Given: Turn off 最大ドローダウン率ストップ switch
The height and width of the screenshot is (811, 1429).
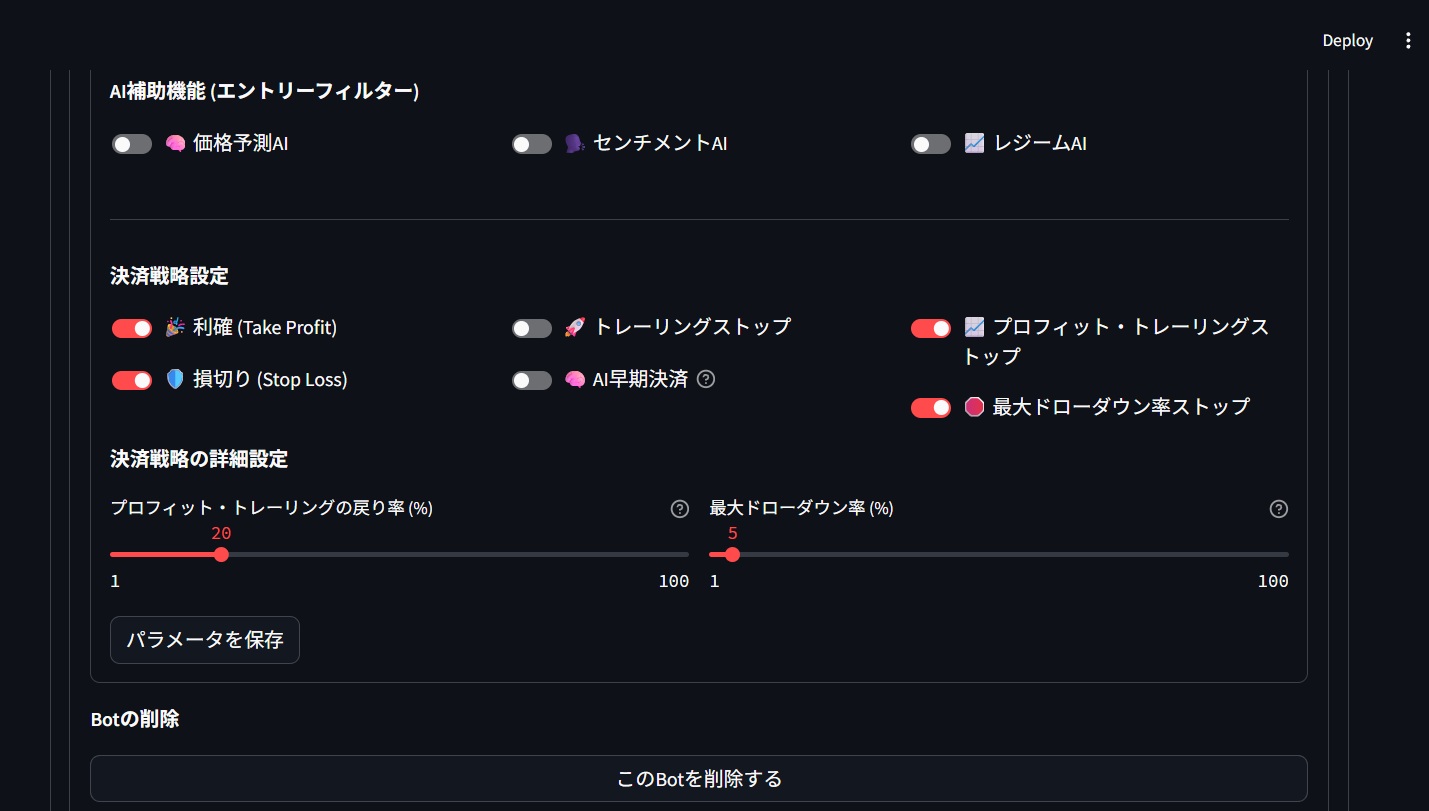Looking at the screenshot, I should (x=931, y=407).
